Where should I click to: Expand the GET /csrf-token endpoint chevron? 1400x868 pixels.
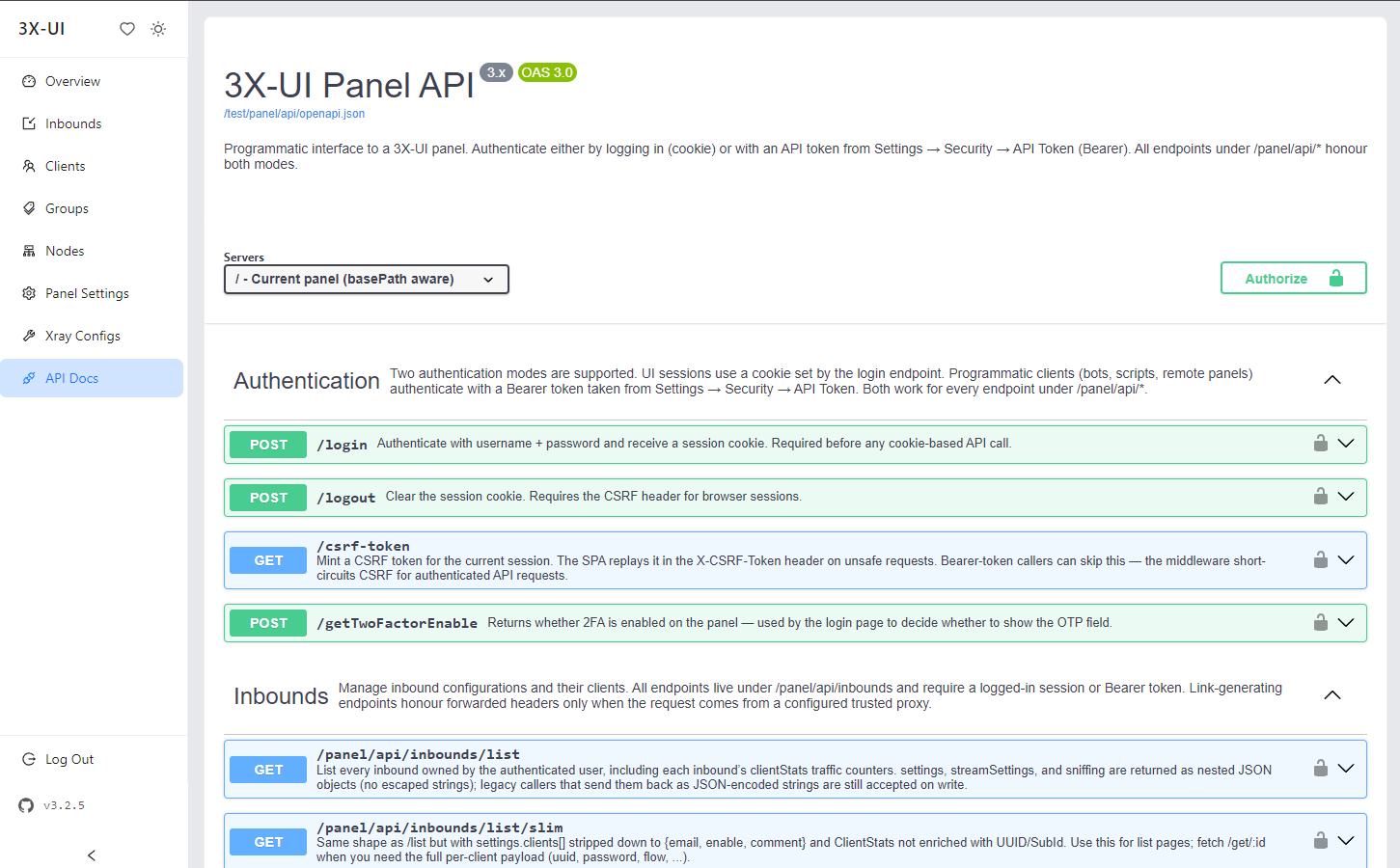tap(1346, 560)
